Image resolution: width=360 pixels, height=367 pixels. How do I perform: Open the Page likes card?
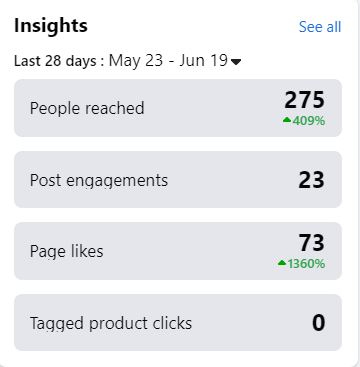point(178,251)
